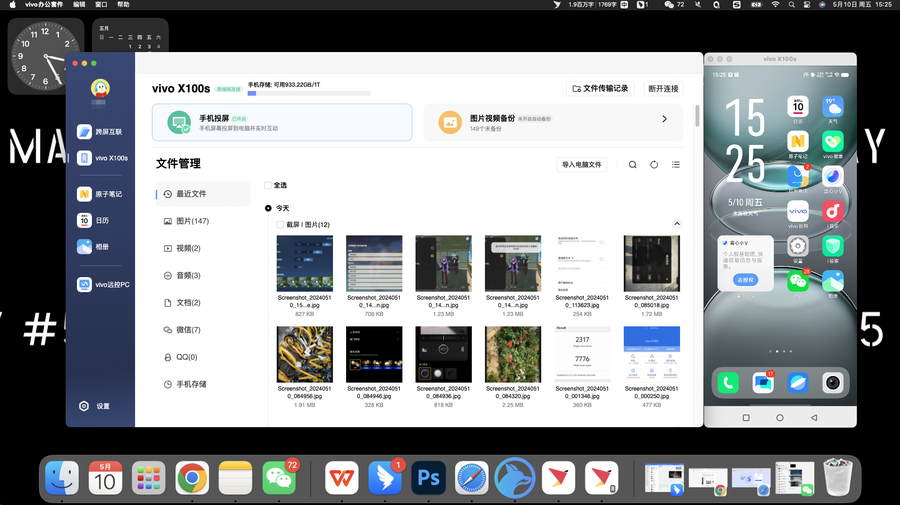Click the phone storage usage bar
Viewport: 900px width, 505px height.
click(x=309, y=93)
